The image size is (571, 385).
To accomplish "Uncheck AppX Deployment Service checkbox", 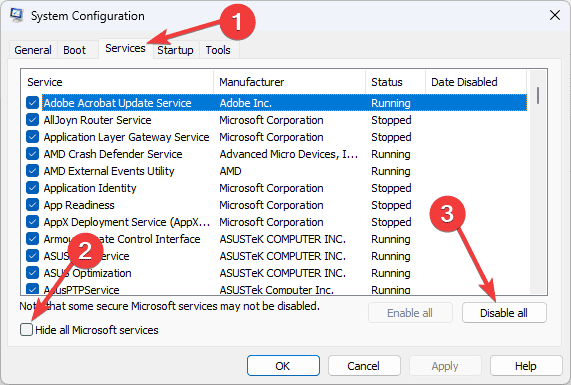I will point(32,222).
